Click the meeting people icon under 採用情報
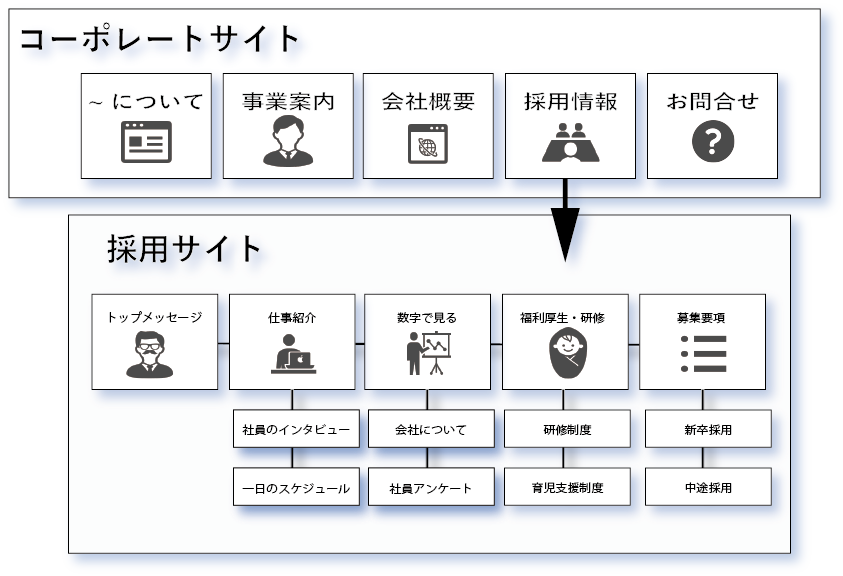 click(570, 142)
